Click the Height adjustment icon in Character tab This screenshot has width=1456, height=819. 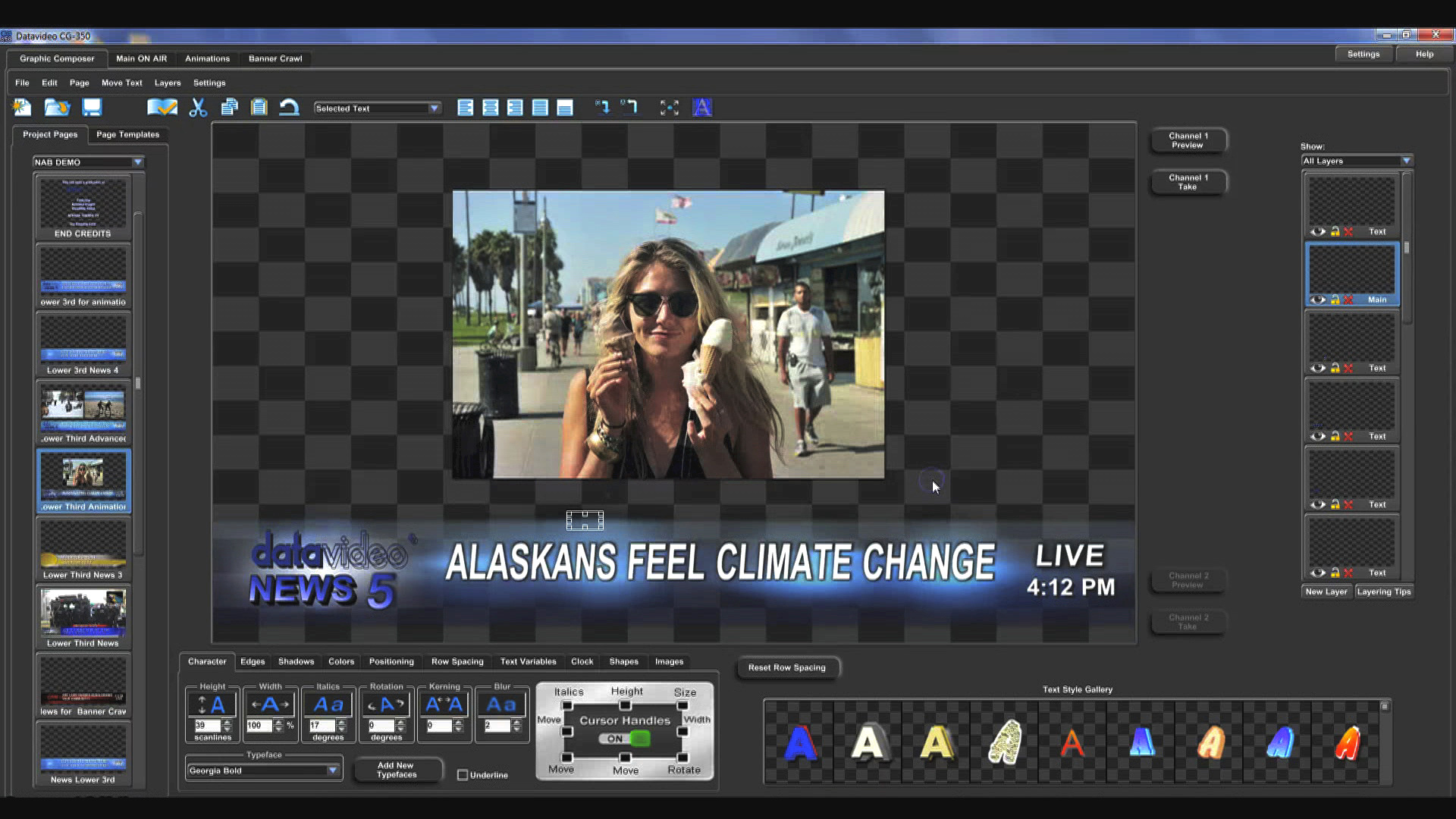click(212, 704)
